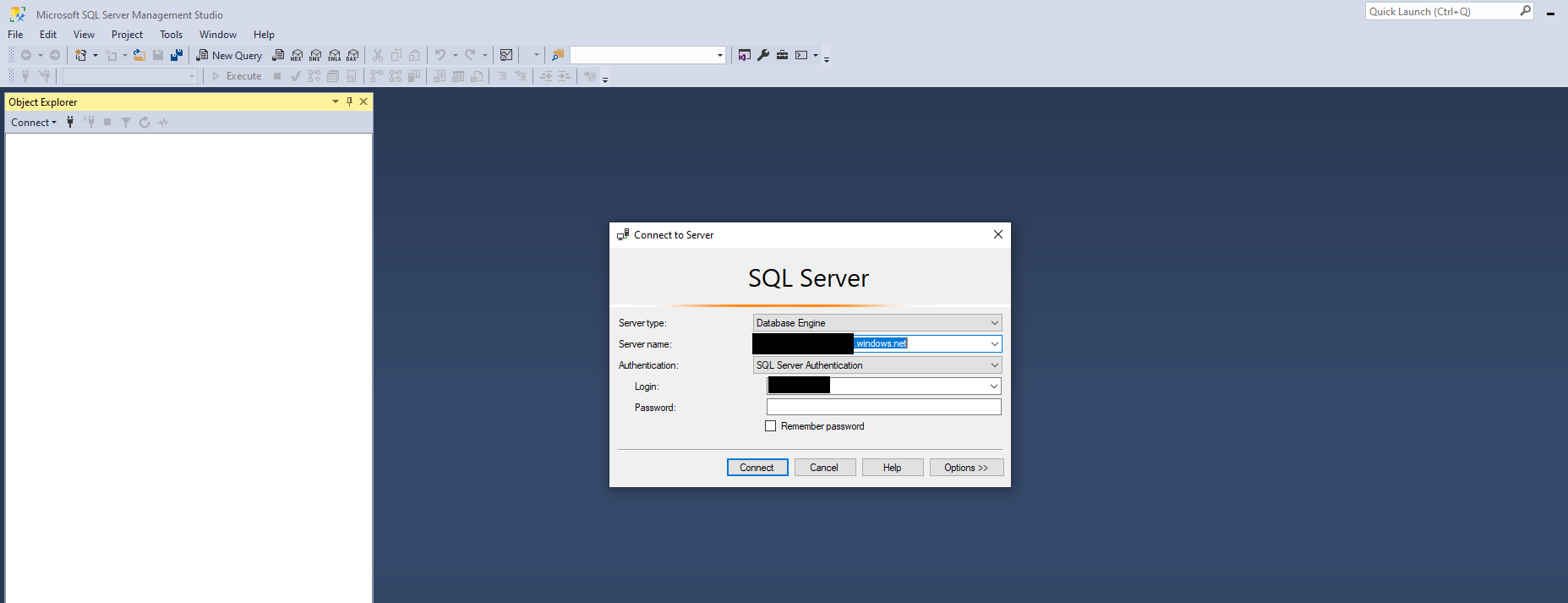Open the Properties wrench icon
1568x603 pixels.
pyautogui.click(x=763, y=55)
